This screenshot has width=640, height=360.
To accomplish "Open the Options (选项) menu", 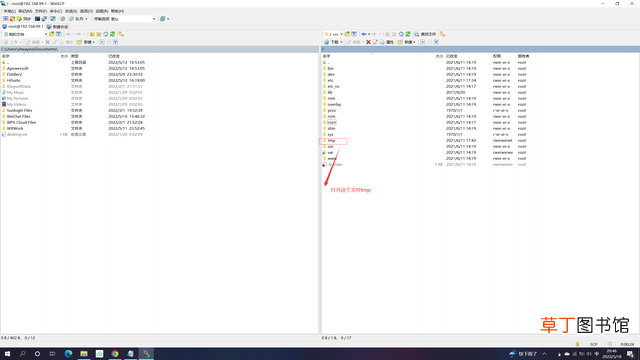I will click(x=86, y=11).
